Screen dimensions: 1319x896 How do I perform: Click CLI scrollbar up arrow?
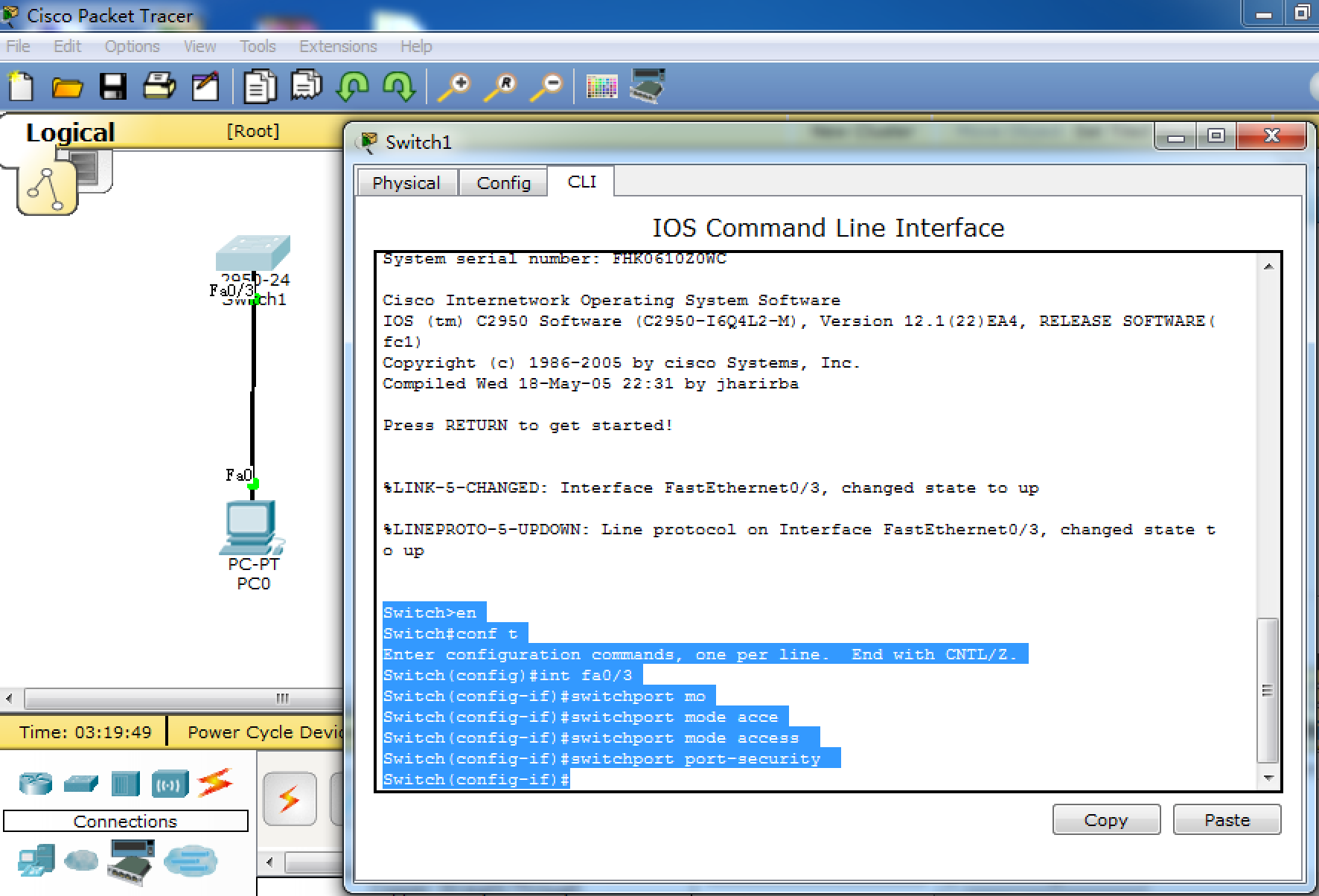[x=1268, y=266]
